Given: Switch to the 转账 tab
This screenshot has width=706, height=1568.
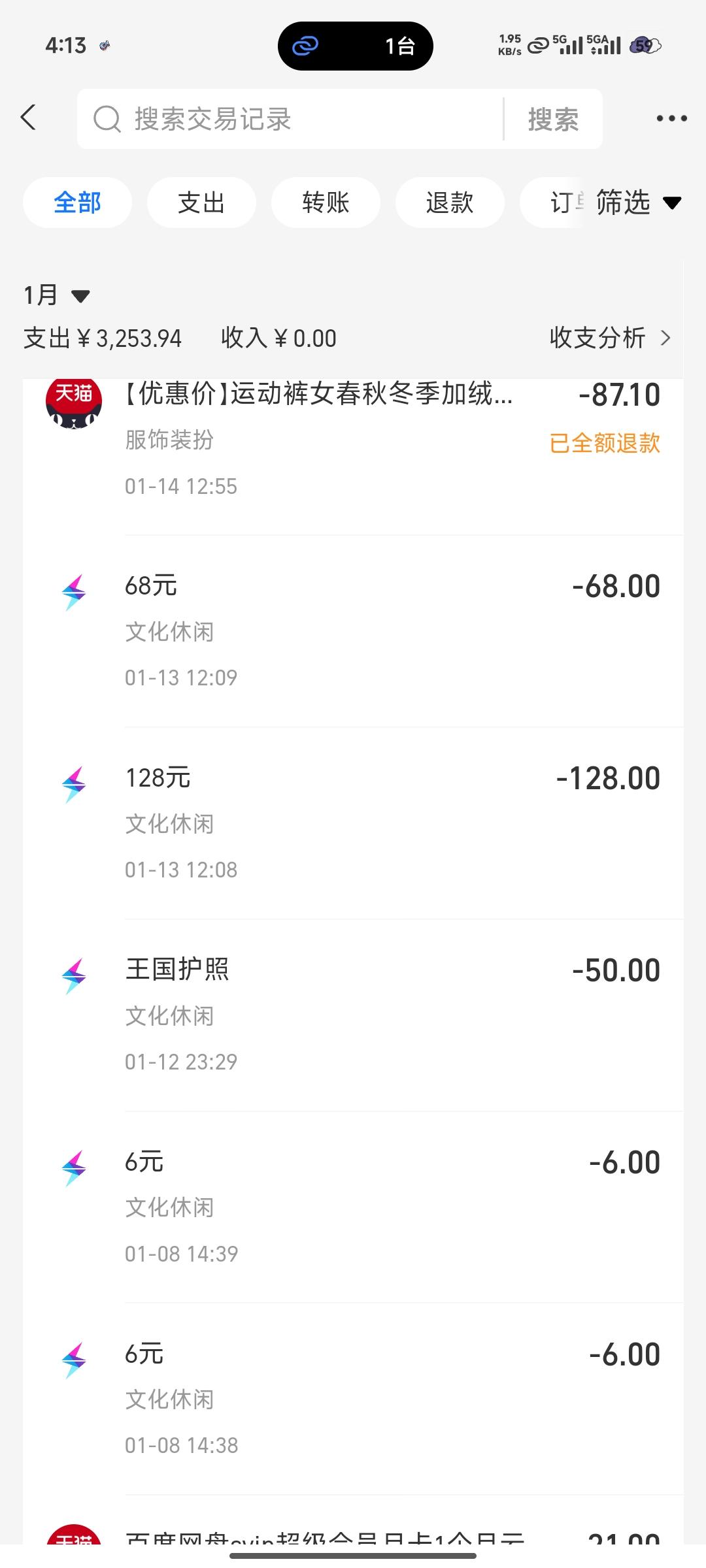Looking at the screenshot, I should (326, 203).
